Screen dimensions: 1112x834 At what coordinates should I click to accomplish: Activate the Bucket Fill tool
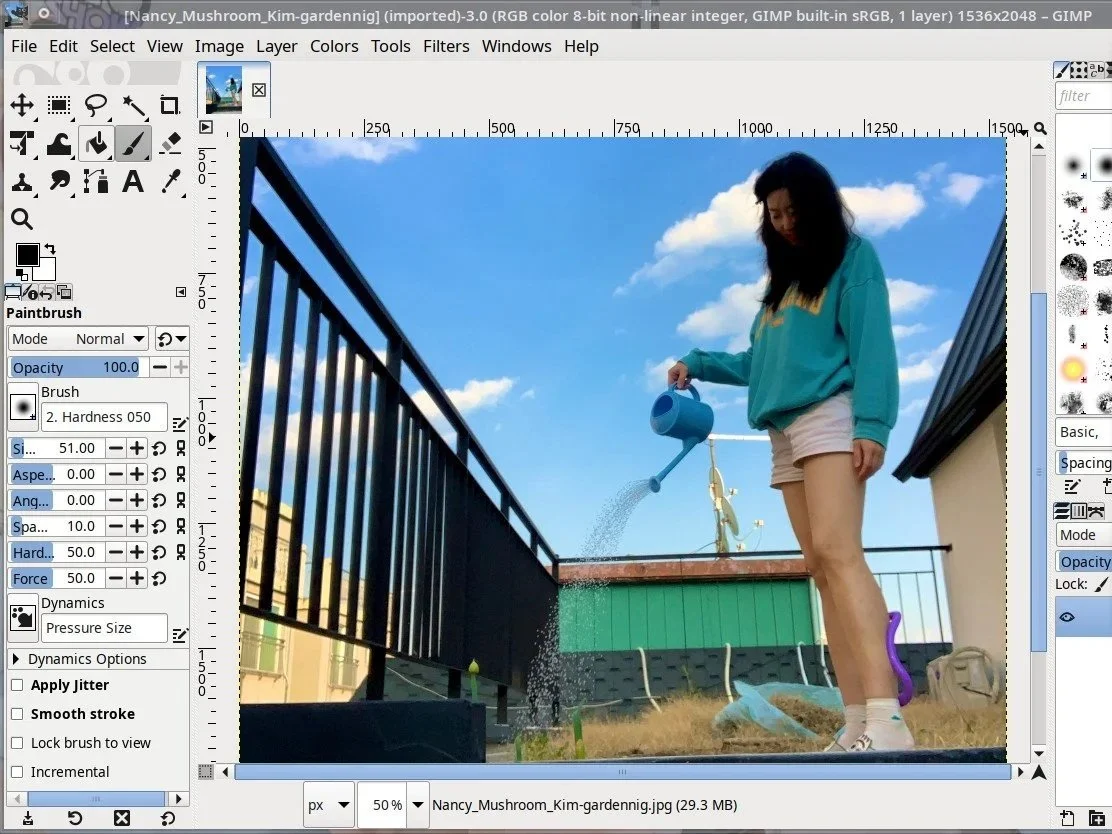(x=96, y=143)
